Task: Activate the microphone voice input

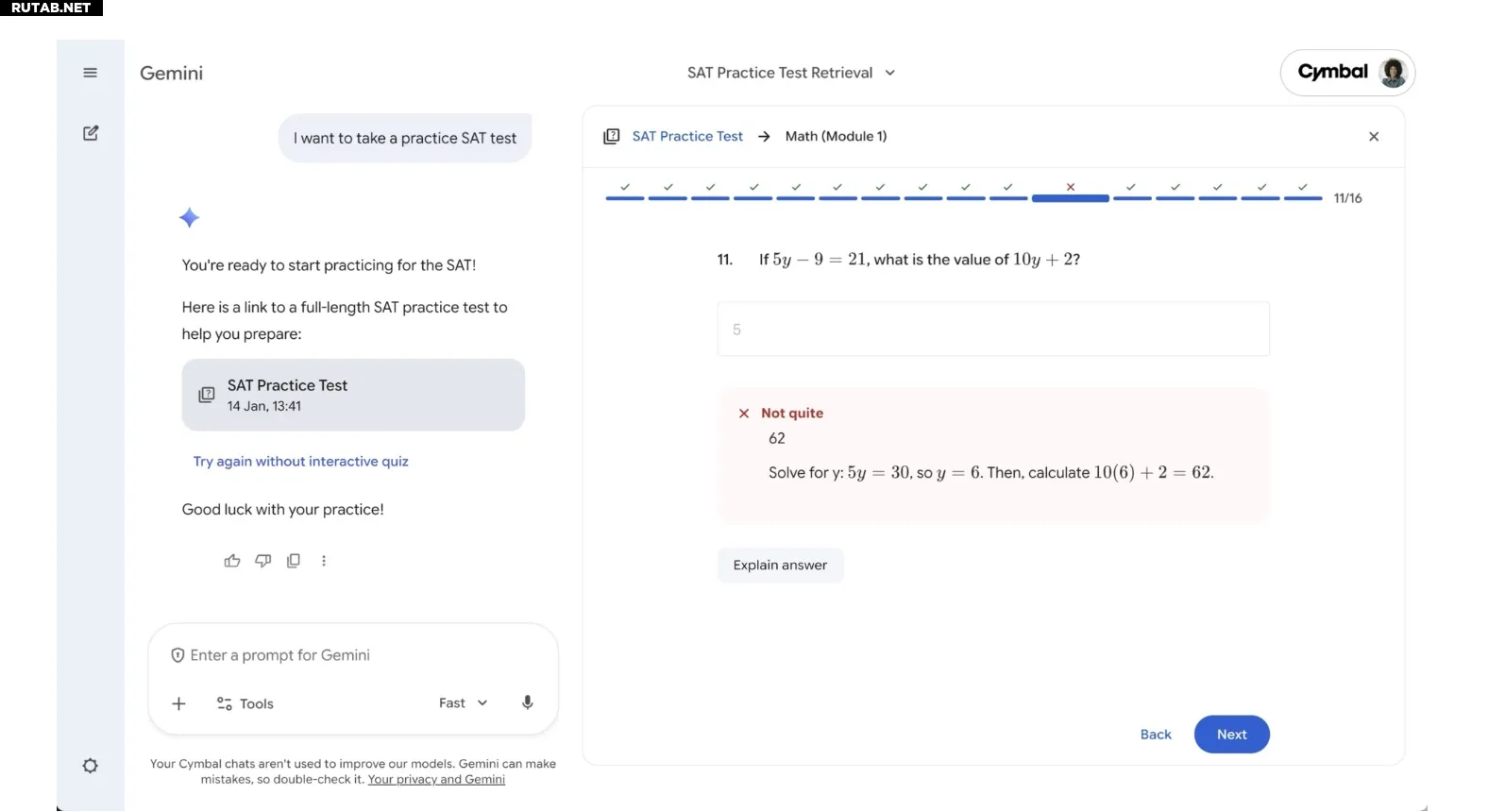Action: (528, 702)
